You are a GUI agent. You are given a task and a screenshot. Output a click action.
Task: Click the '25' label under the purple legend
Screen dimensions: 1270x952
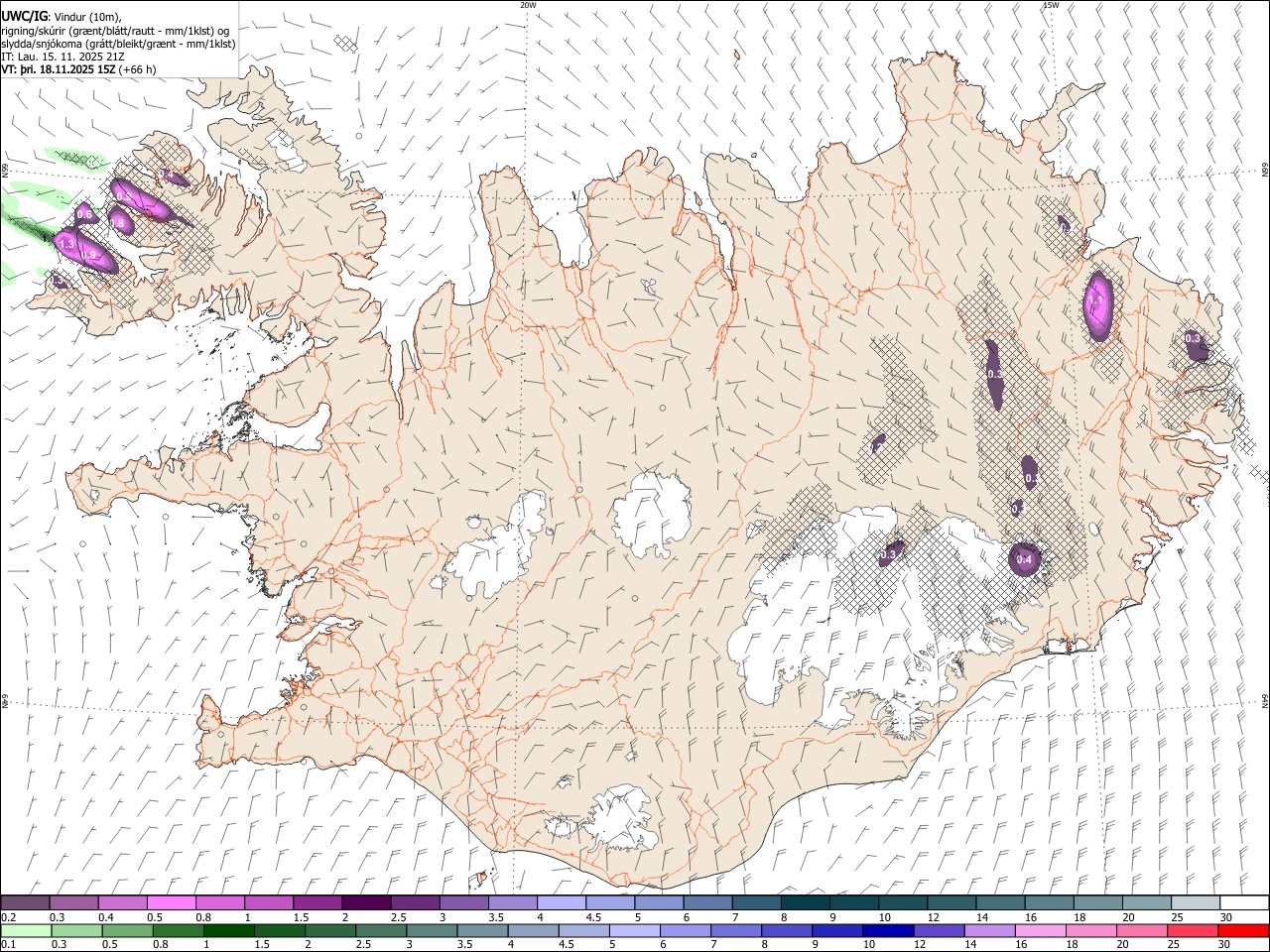[x=1176, y=917]
